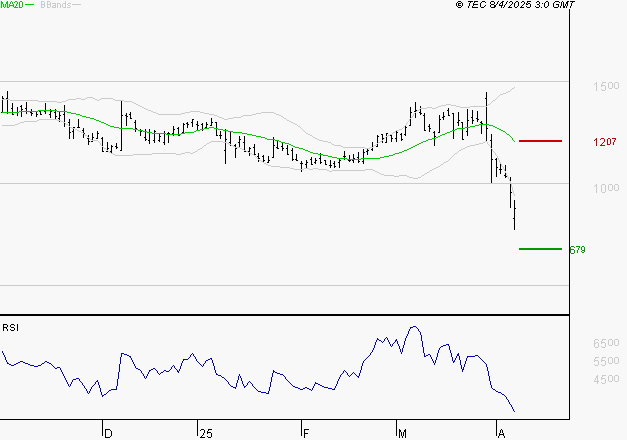
Task: Click the 1207 resistance price label
Action: point(576,143)
